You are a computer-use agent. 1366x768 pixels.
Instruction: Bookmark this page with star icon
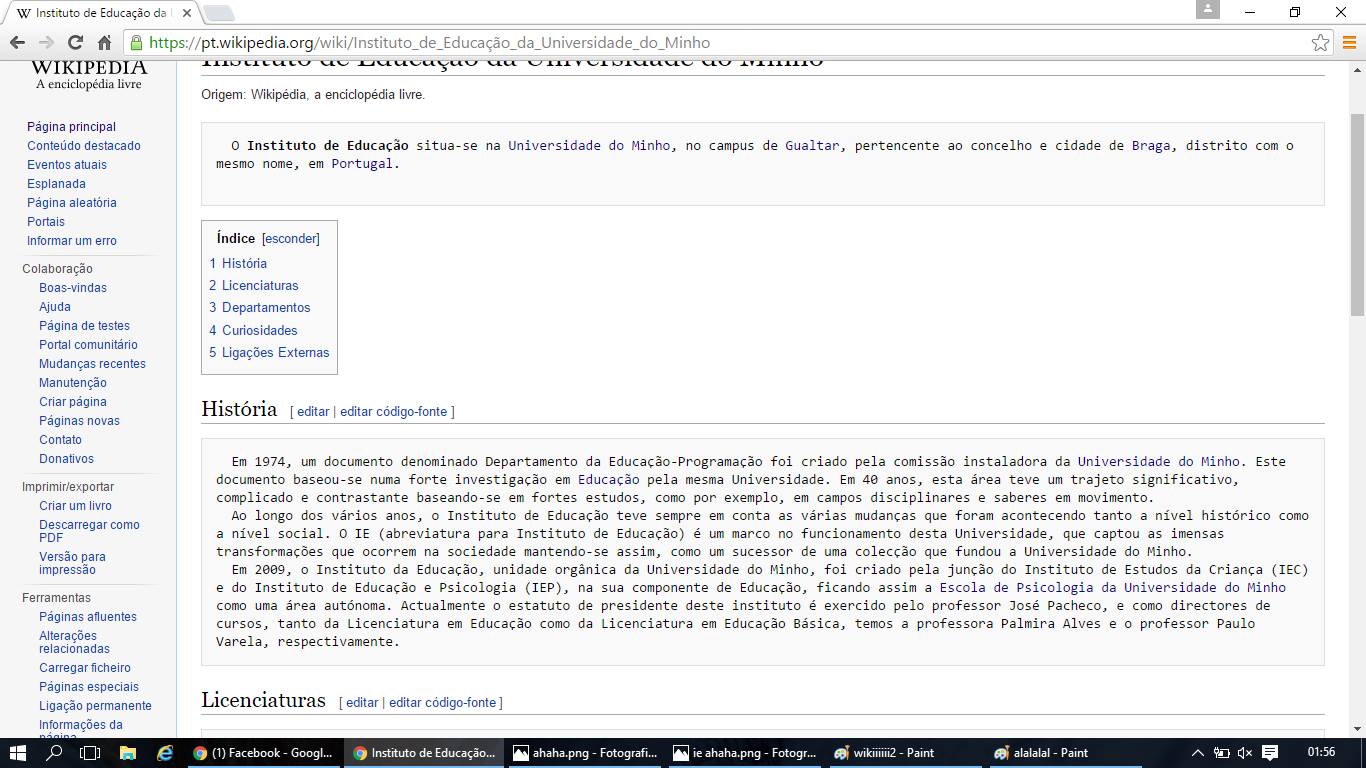(1321, 43)
